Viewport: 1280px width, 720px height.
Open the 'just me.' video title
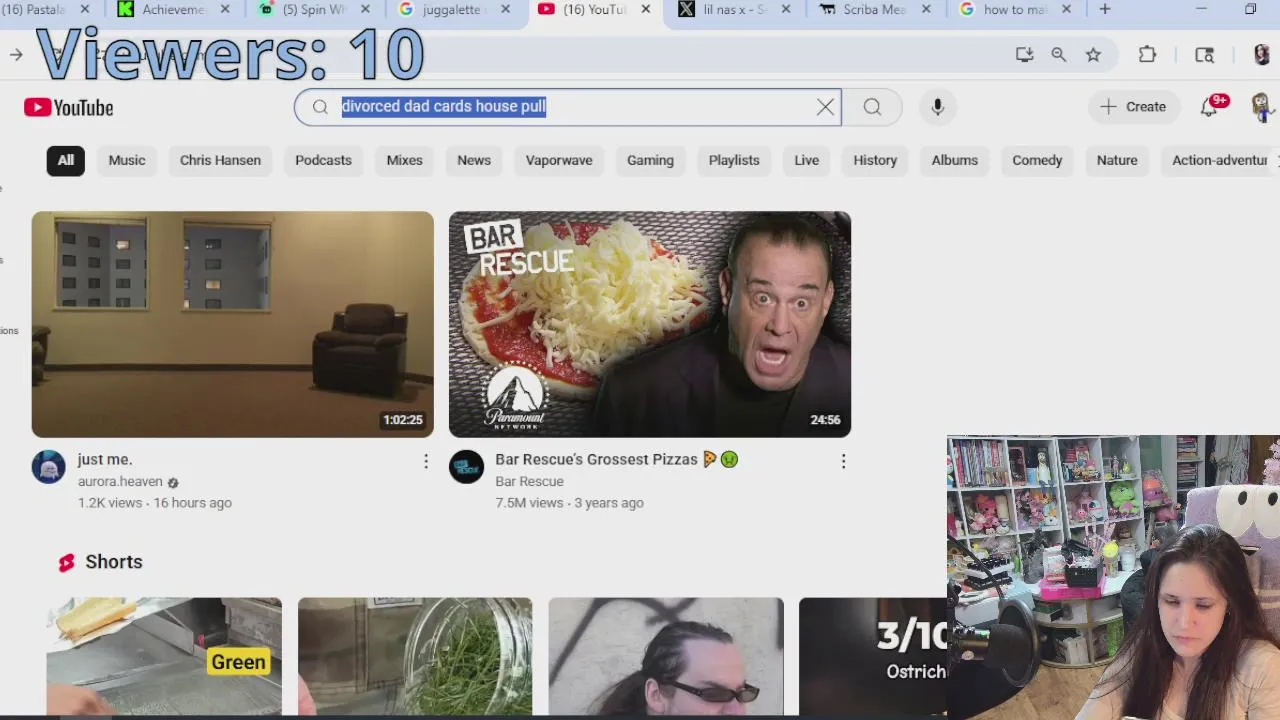105,459
